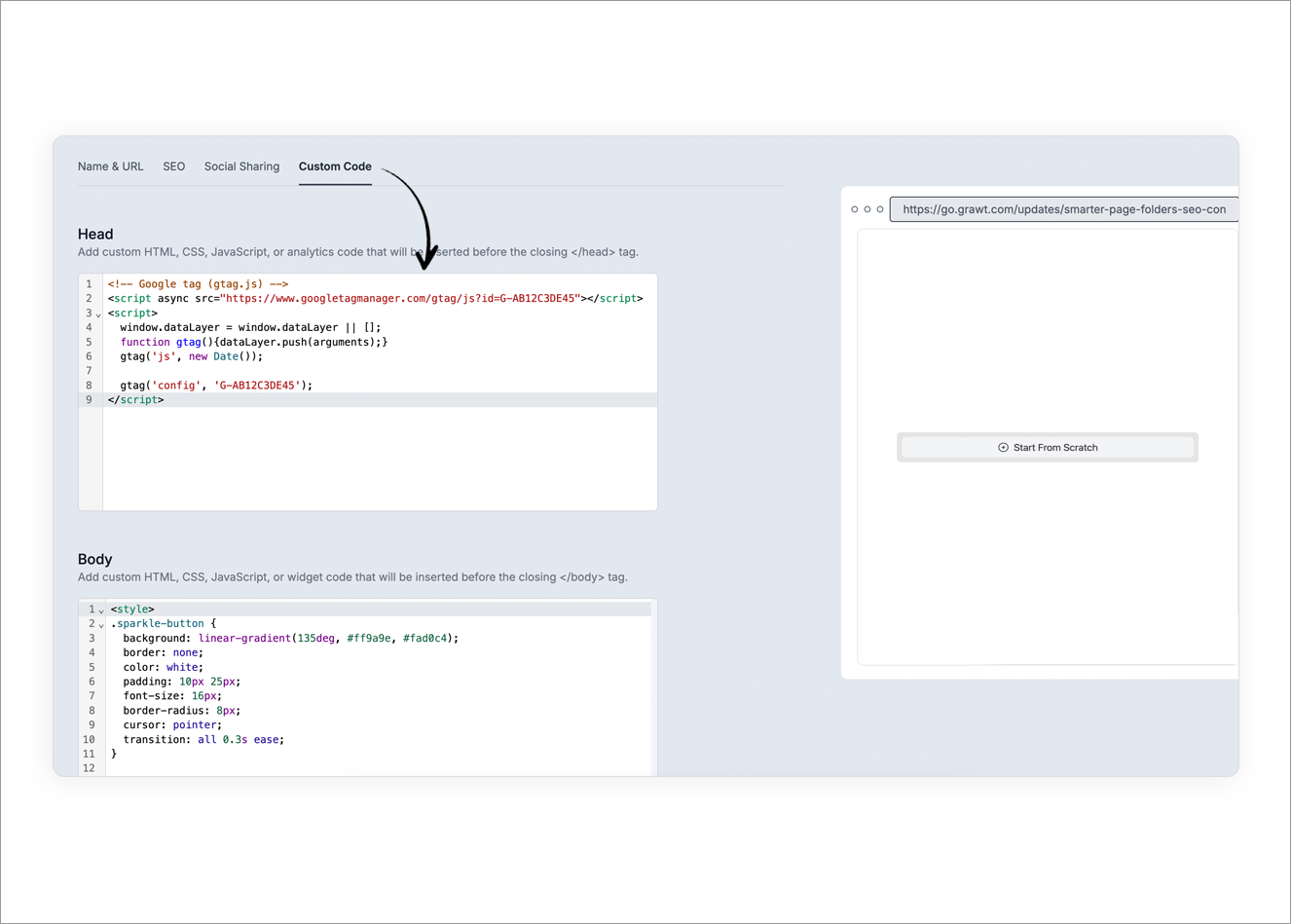The height and width of the screenshot is (924, 1291).
Task: Click the plus icon in Start From Scratch
Action: point(1003,448)
